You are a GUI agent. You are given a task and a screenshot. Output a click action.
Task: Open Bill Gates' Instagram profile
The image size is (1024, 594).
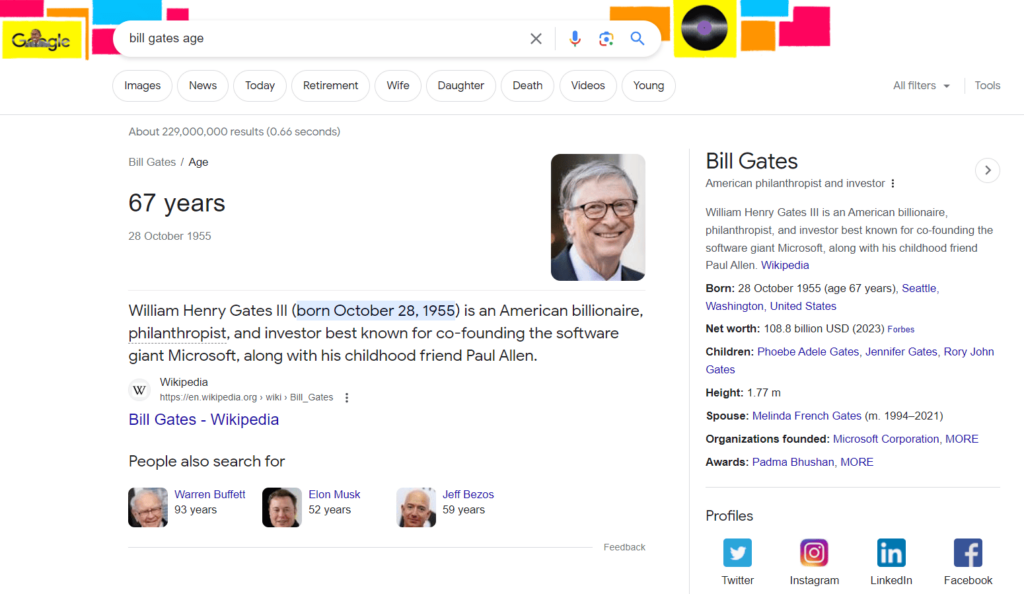814,552
